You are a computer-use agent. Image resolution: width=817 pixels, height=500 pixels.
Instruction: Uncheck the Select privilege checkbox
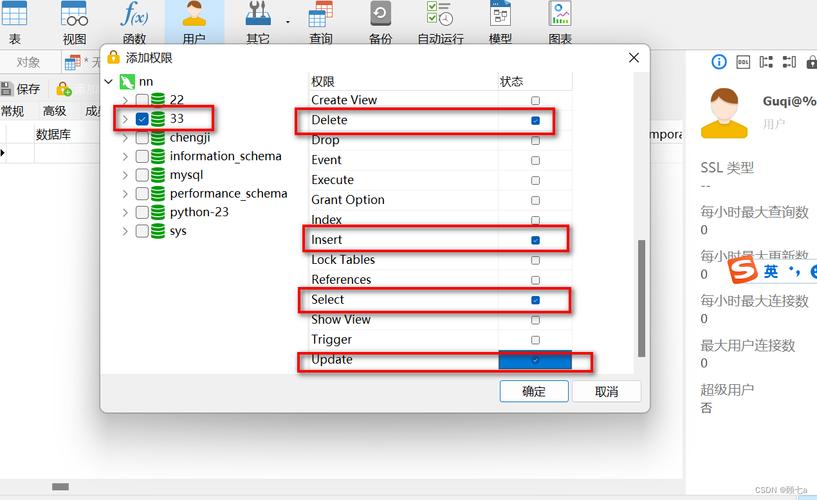[535, 300]
